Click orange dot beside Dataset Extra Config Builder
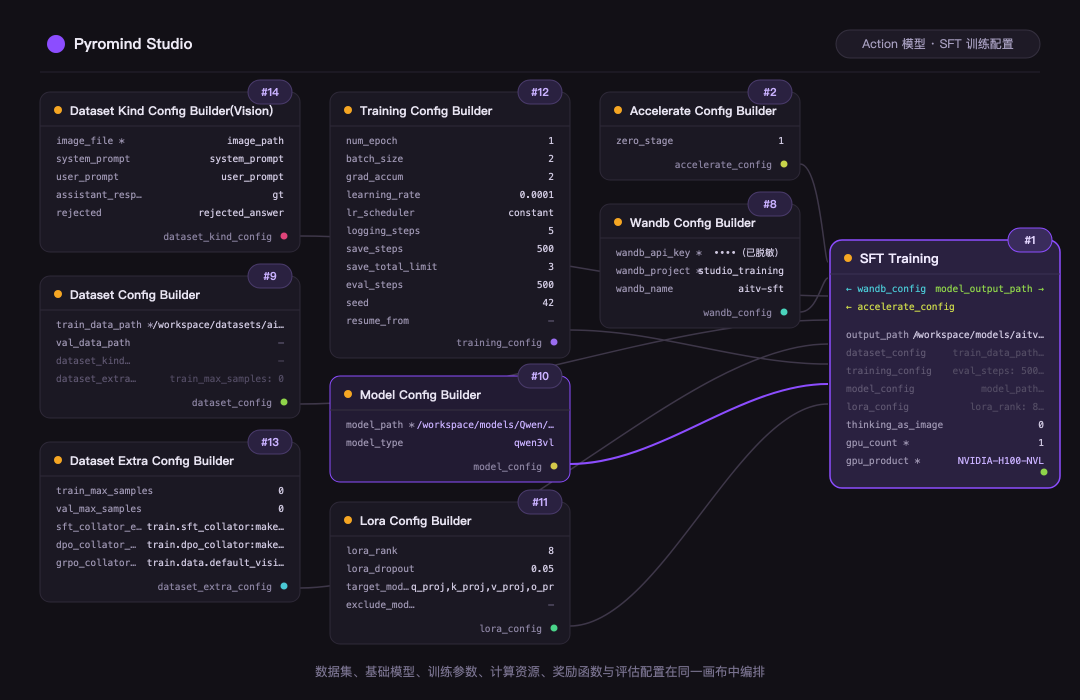 58,460
